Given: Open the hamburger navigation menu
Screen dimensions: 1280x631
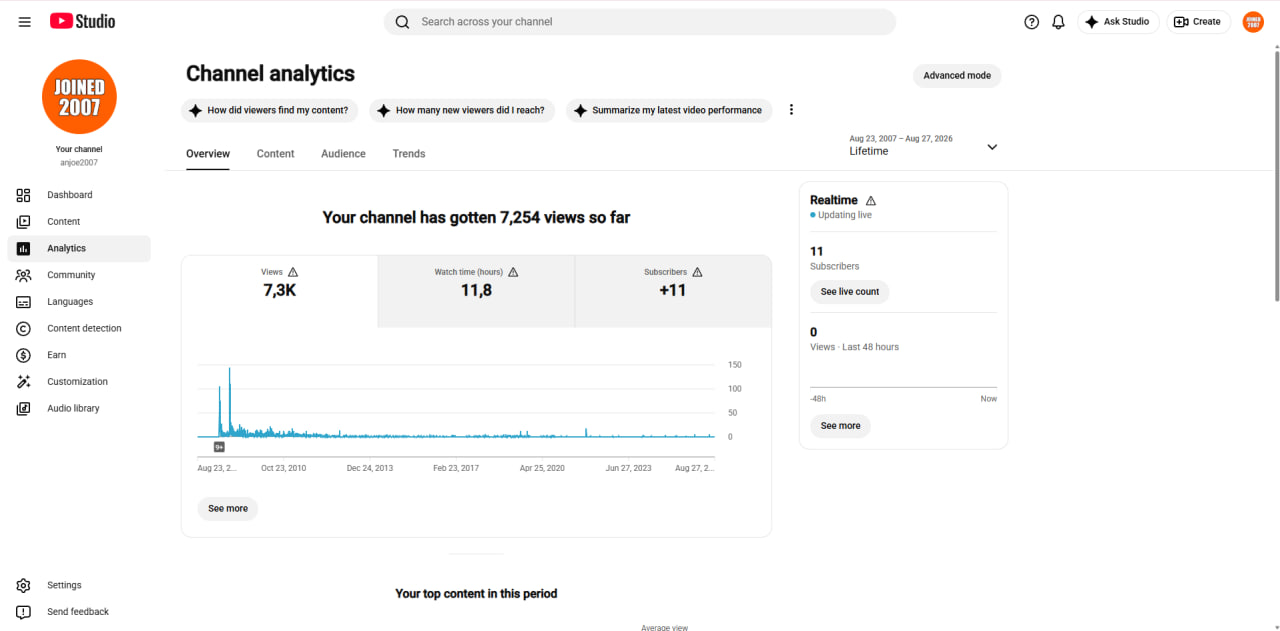Looking at the screenshot, I should (x=25, y=22).
